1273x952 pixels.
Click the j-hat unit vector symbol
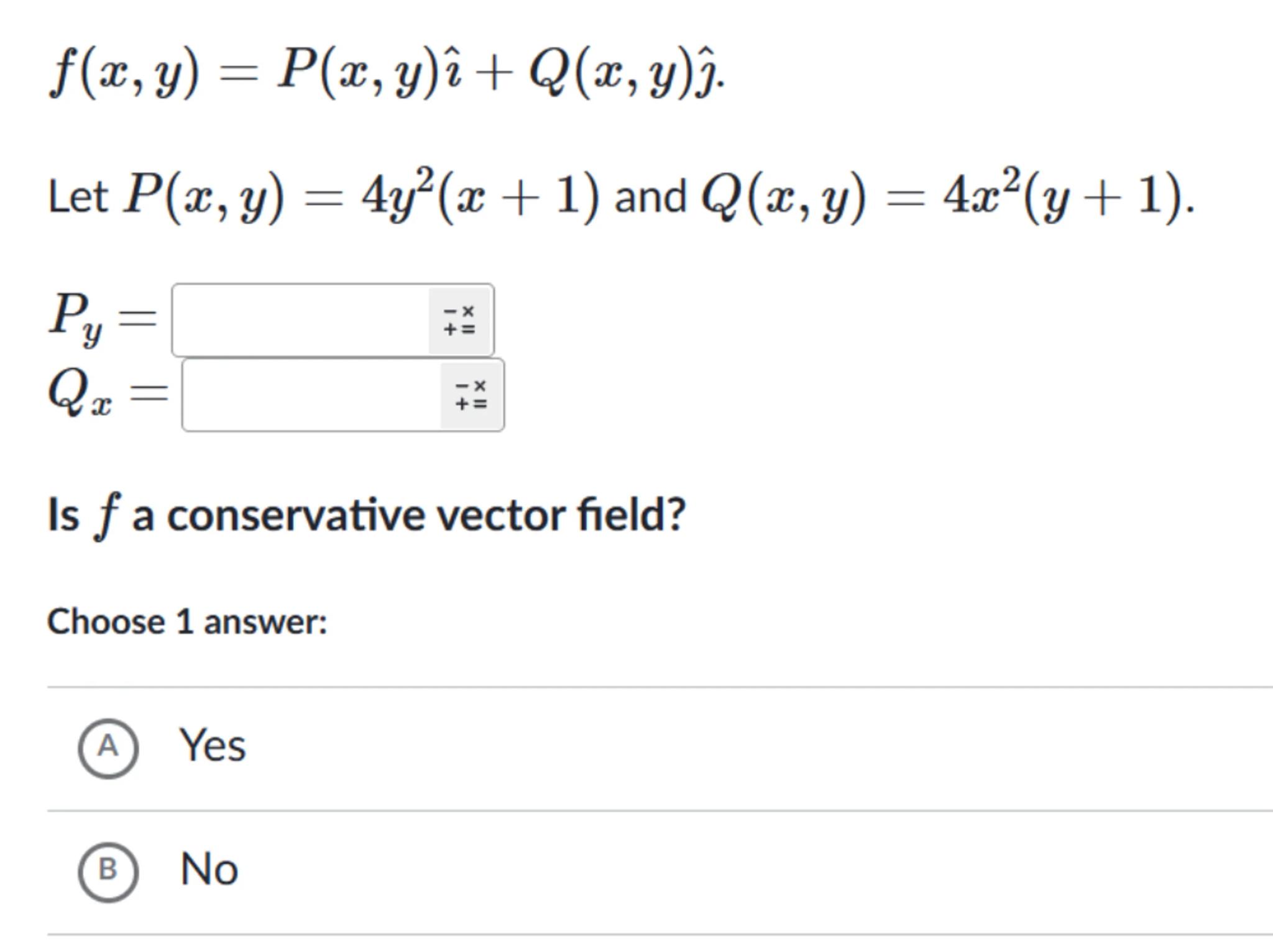(708, 74)
